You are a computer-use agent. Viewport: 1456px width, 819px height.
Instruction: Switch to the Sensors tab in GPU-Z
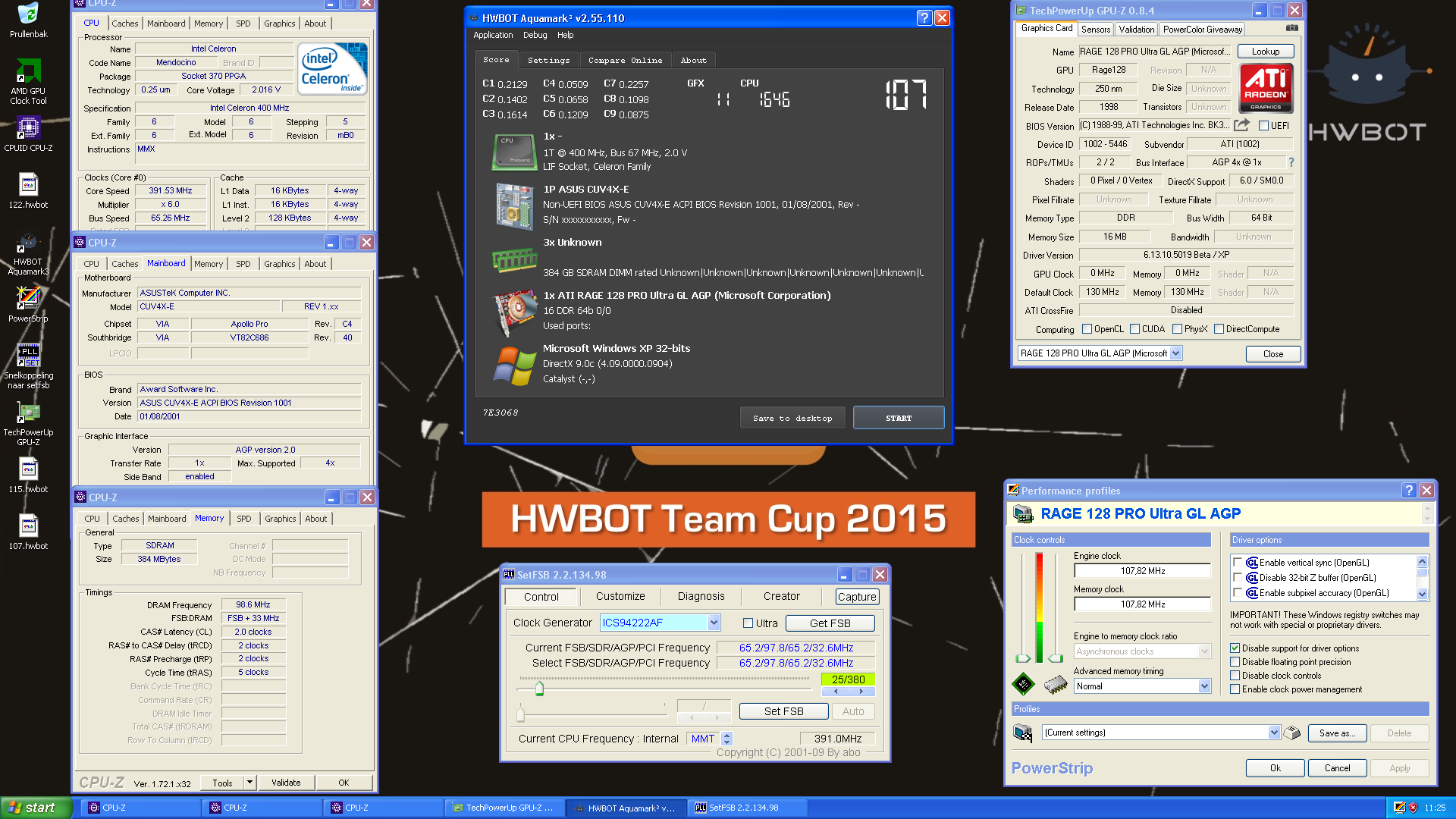pyautogui.click(x=1095, y=30)
